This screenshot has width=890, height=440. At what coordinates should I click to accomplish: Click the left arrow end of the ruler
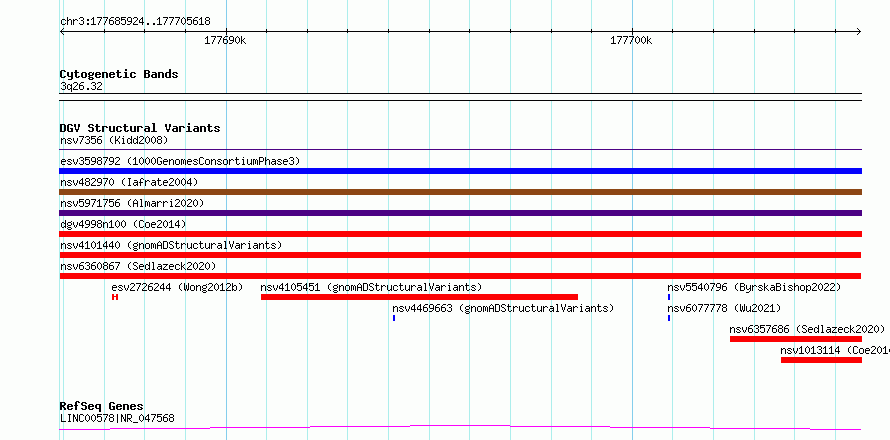(x=63, y=31)
